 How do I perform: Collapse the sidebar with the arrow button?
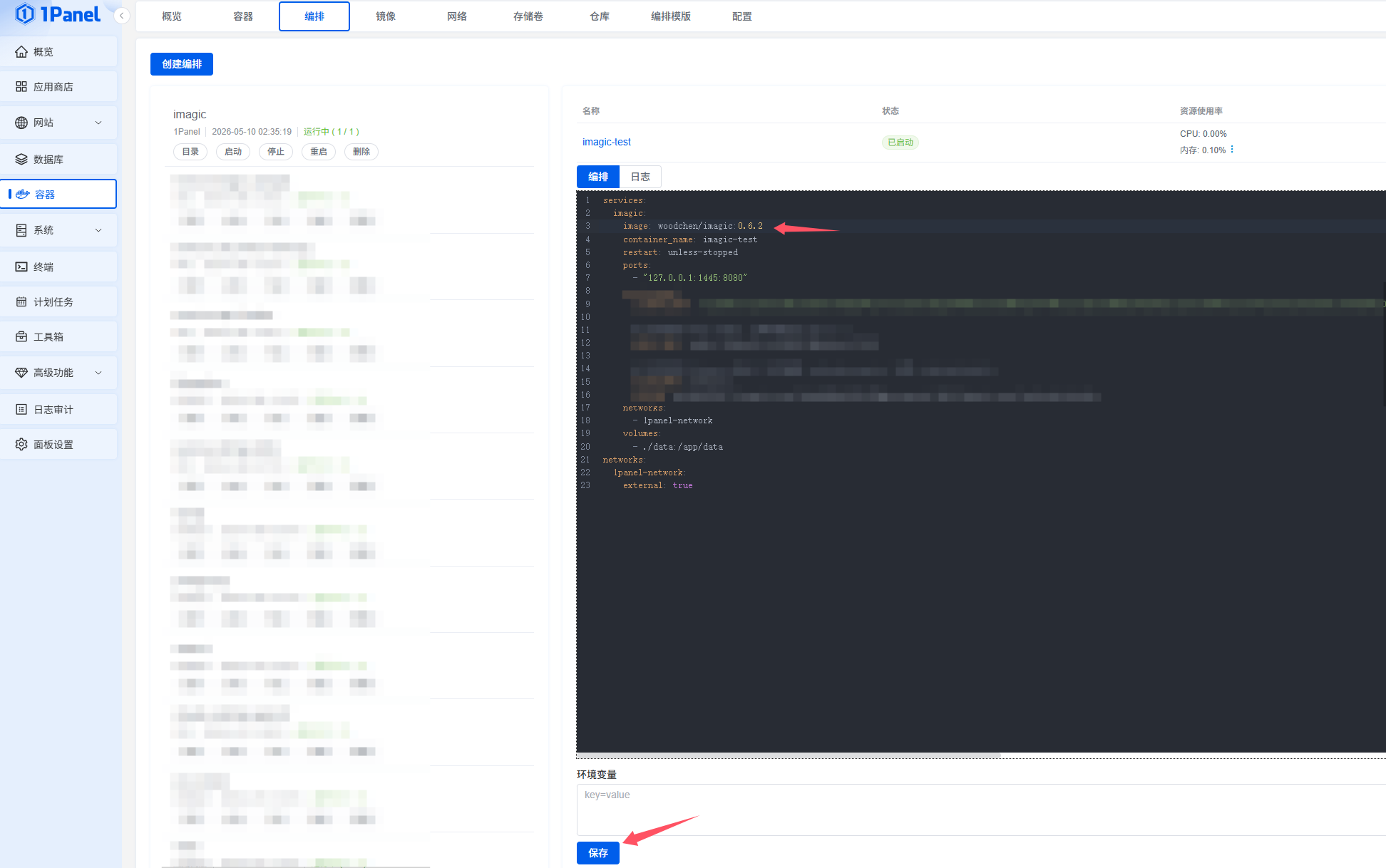(122, 16)
